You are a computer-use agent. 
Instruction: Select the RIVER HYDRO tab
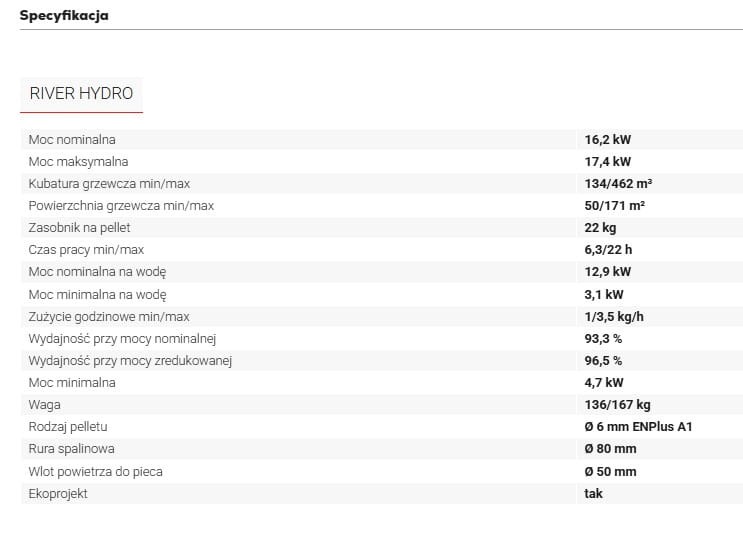pos(81,94)
